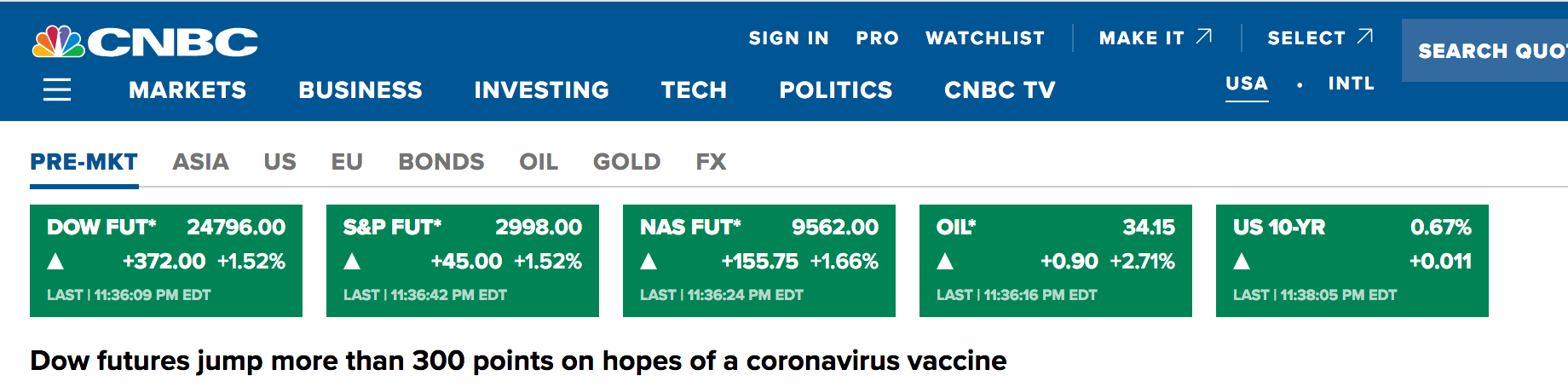
Task: Click the Select external arrow icon
Action: coord(1364,37)
